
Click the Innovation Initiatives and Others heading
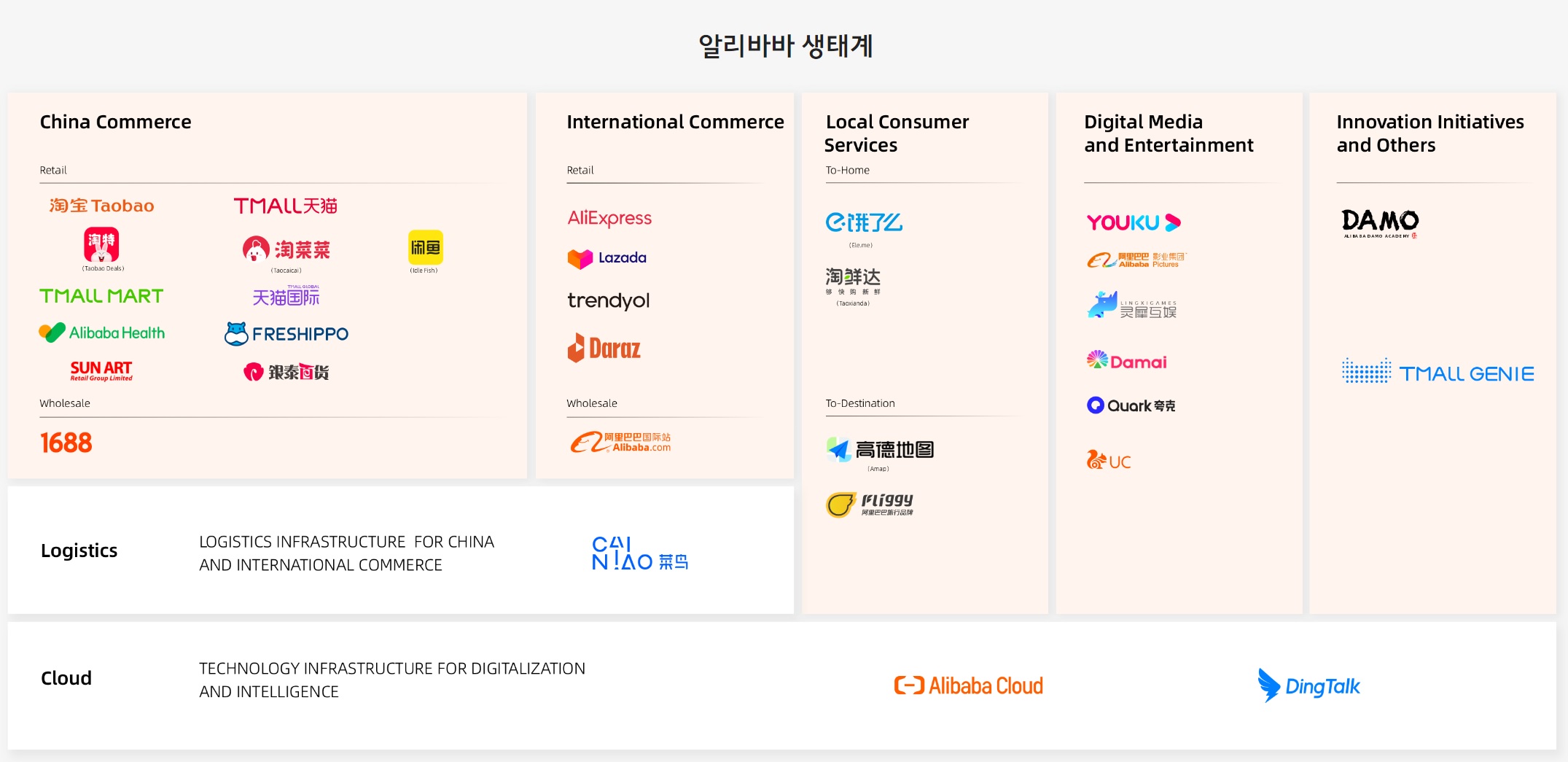click(x=1430, y=133)
